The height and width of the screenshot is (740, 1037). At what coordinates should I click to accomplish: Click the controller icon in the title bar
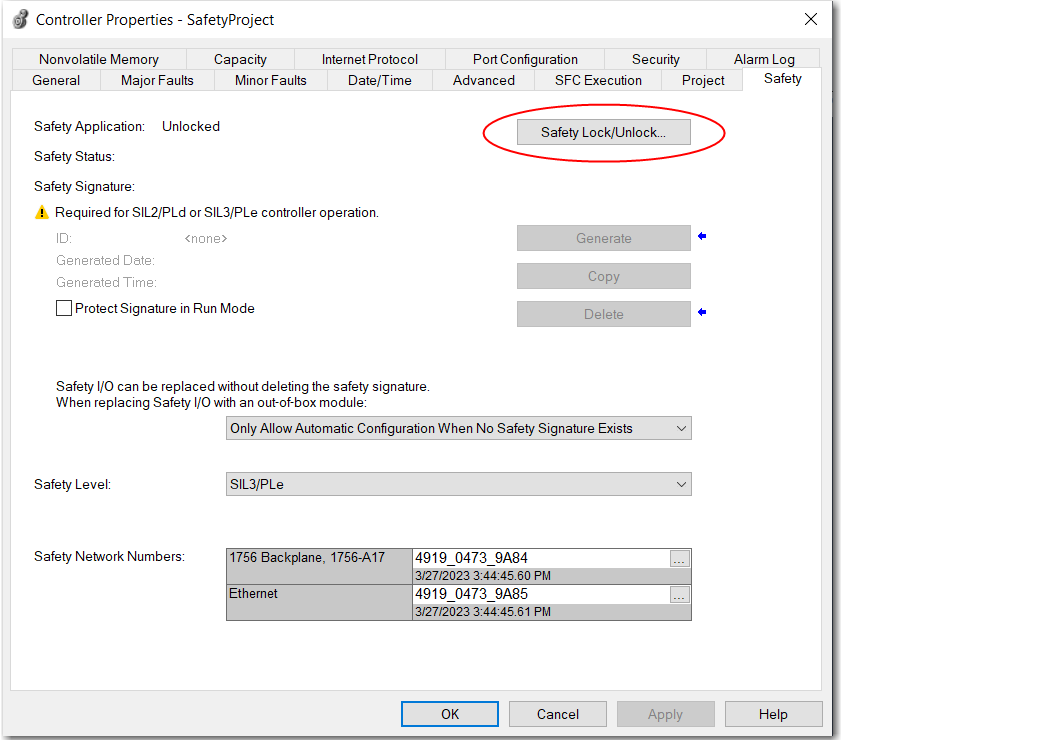point(20,19)
